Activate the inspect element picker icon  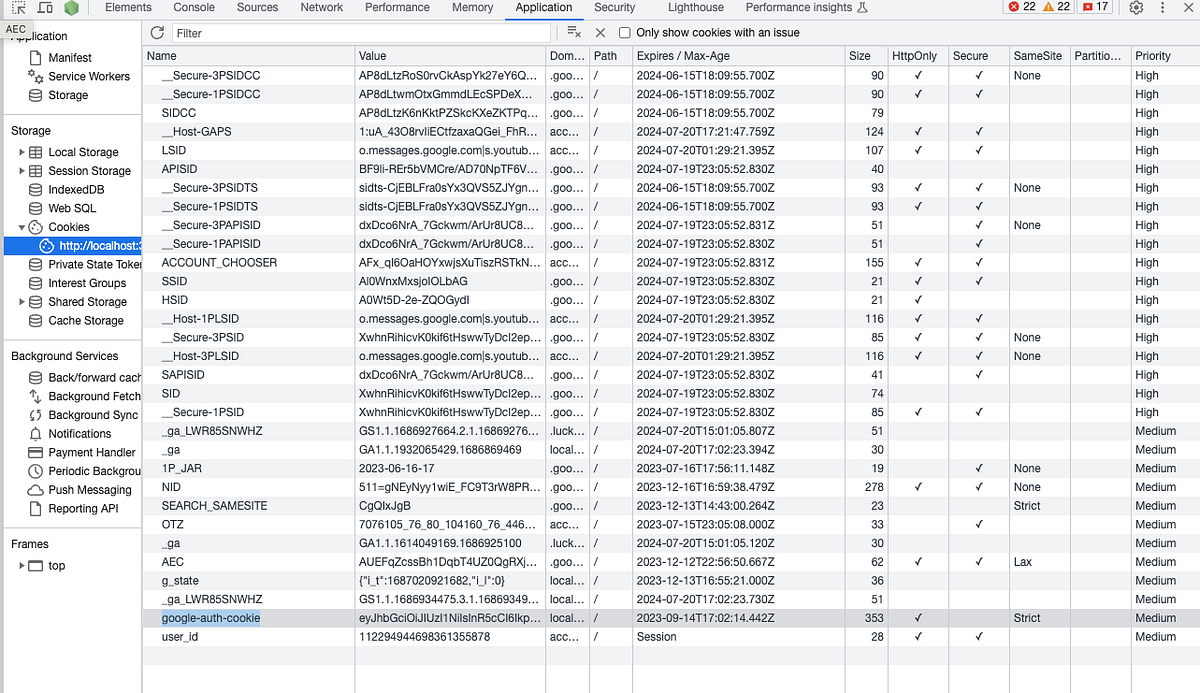[18, 8]
